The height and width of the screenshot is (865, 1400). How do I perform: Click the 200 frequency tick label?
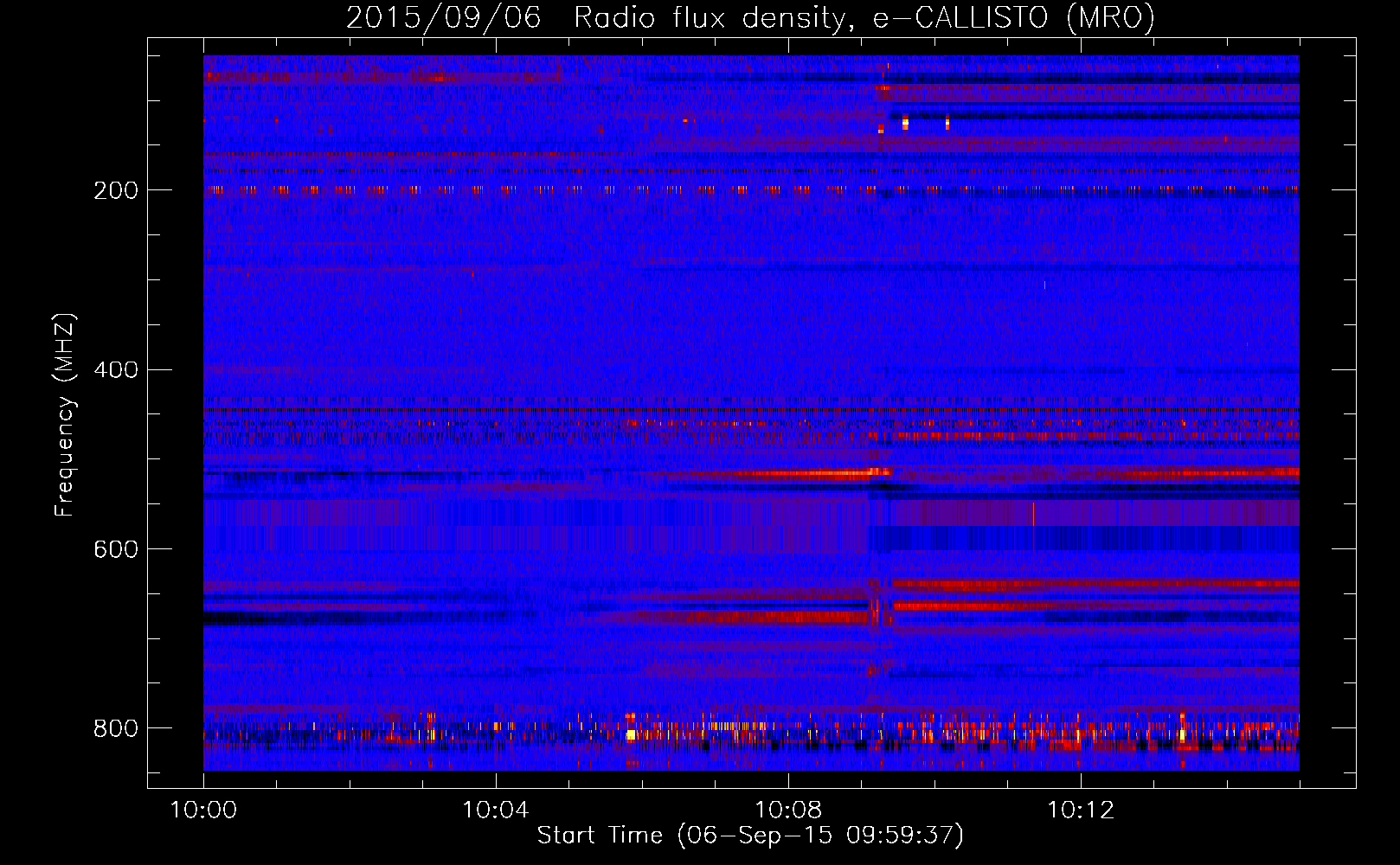(116, 190)
